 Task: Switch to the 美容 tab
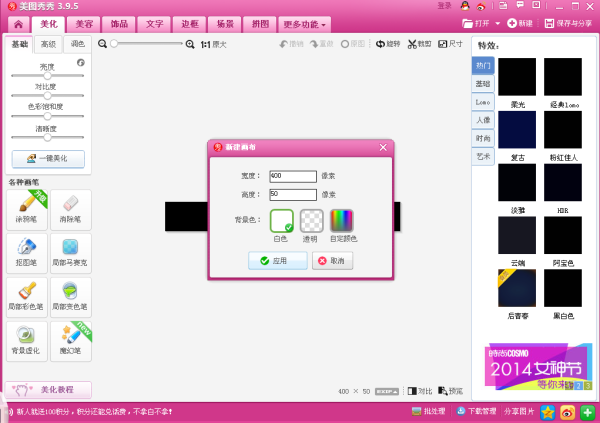[84, 24]
